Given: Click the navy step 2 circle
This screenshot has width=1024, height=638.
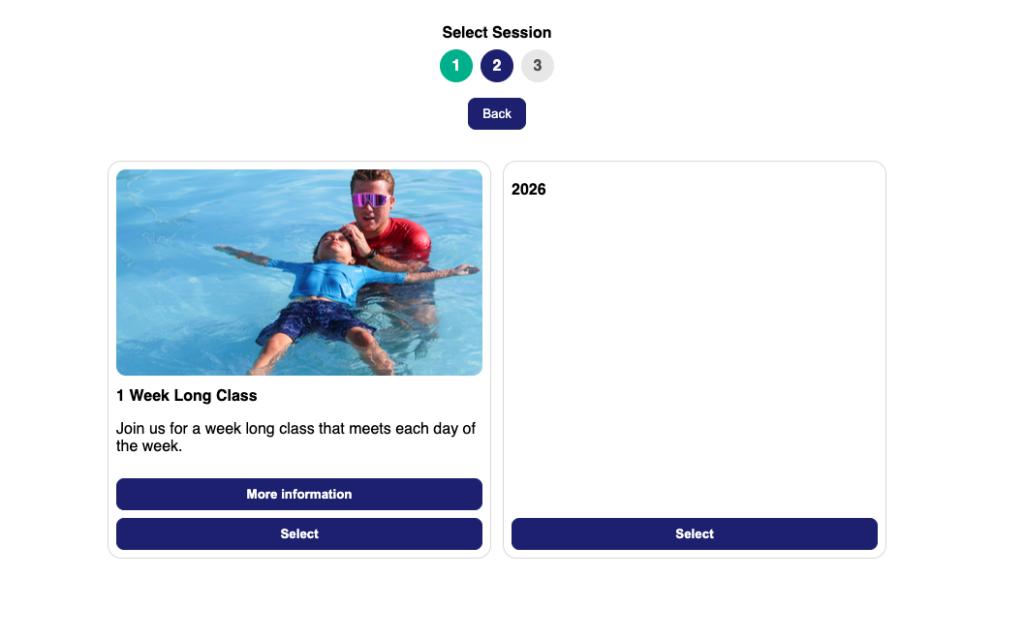Looking at the screenshot, I should (x=497, y=66).
